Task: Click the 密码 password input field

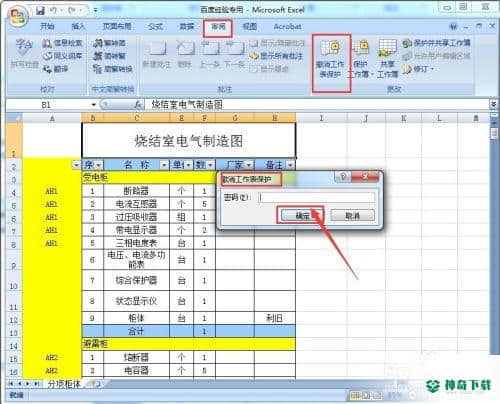Action: tap(316, 197)
